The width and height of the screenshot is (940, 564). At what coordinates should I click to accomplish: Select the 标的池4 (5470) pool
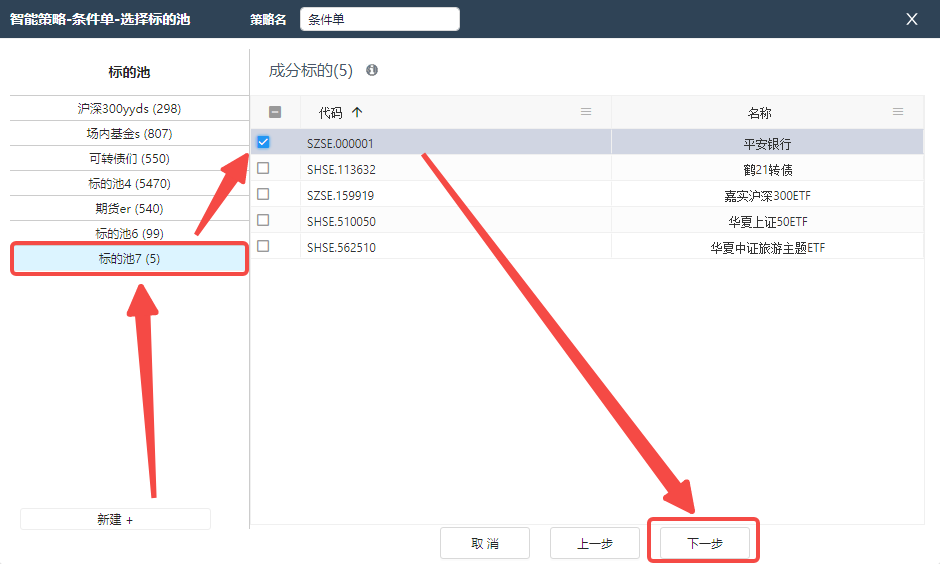click(129, 183)
